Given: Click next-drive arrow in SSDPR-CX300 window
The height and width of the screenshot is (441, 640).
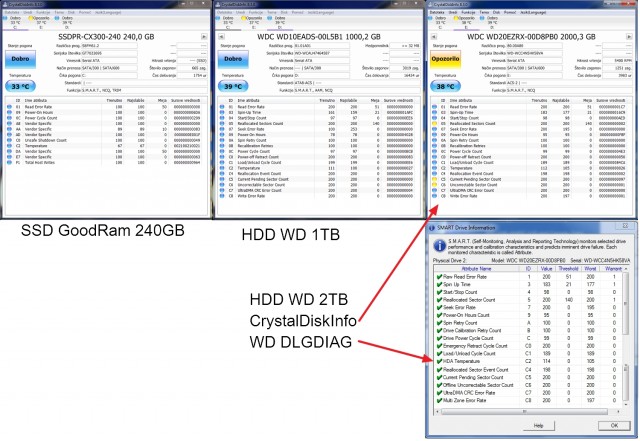Looking at the screenshot, I should 204,37.
